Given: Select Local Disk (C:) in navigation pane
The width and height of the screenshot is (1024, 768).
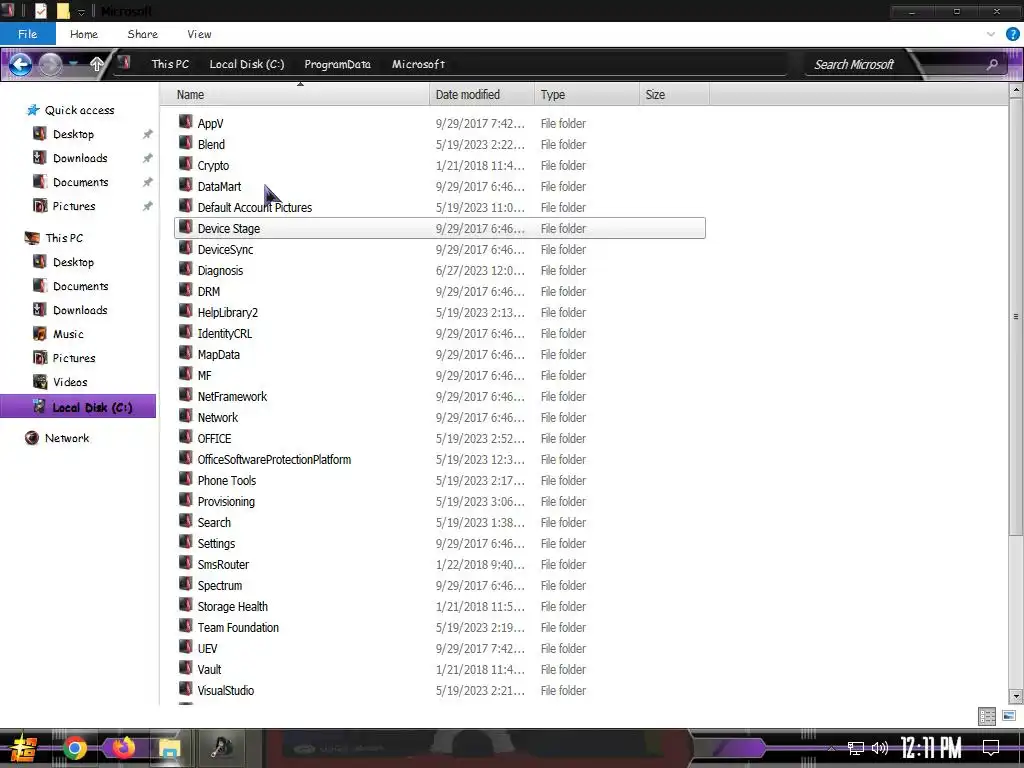Looking at the screenshot, I should tap(78, 406).
